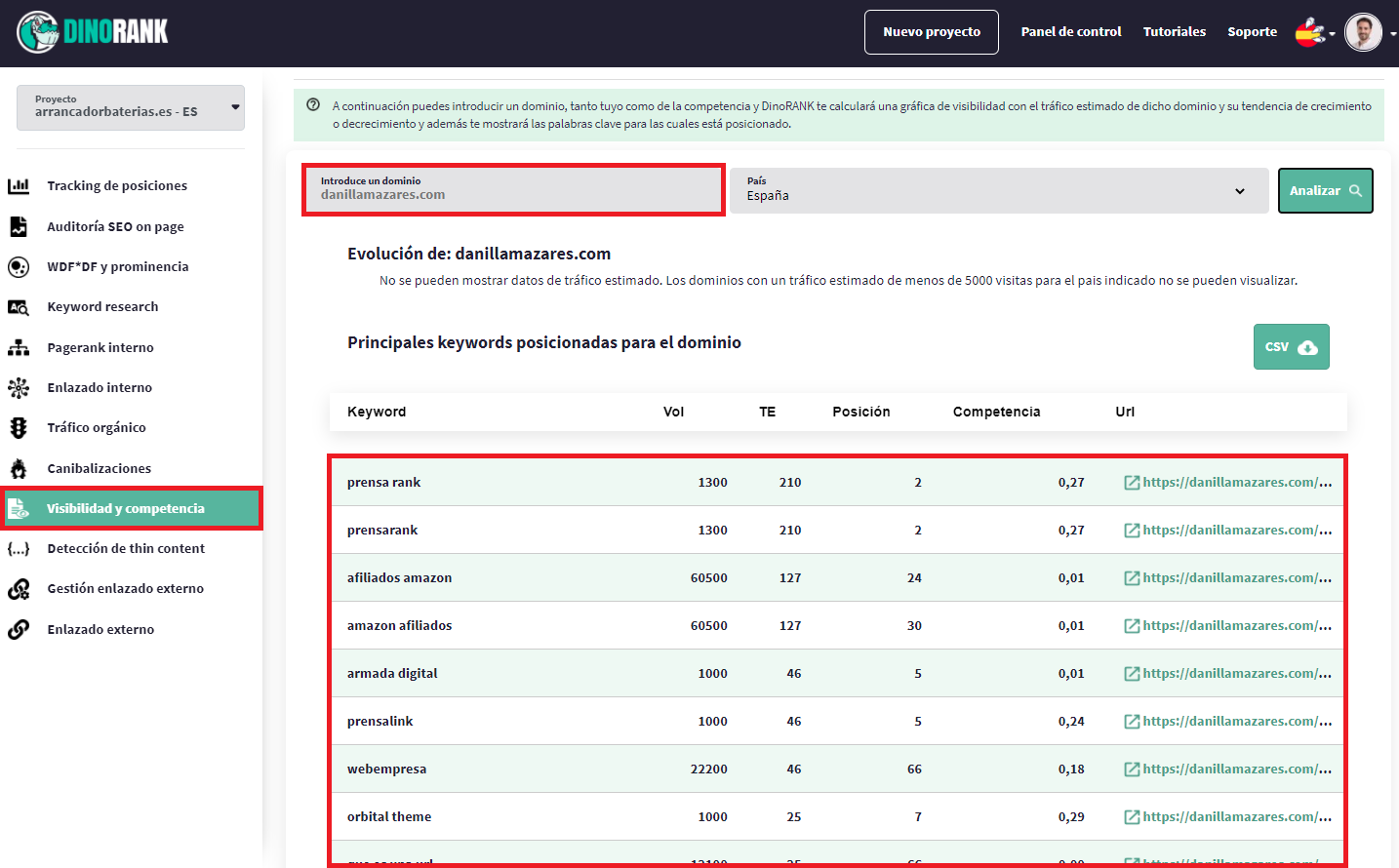Sort by the Competencia column header

click(x=997, y=412)
